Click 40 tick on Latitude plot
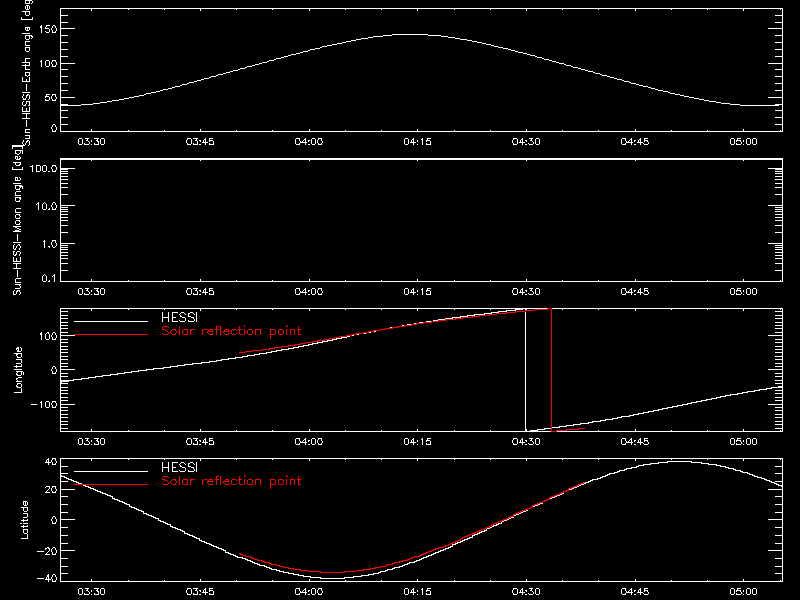 (x=51, y=462)
